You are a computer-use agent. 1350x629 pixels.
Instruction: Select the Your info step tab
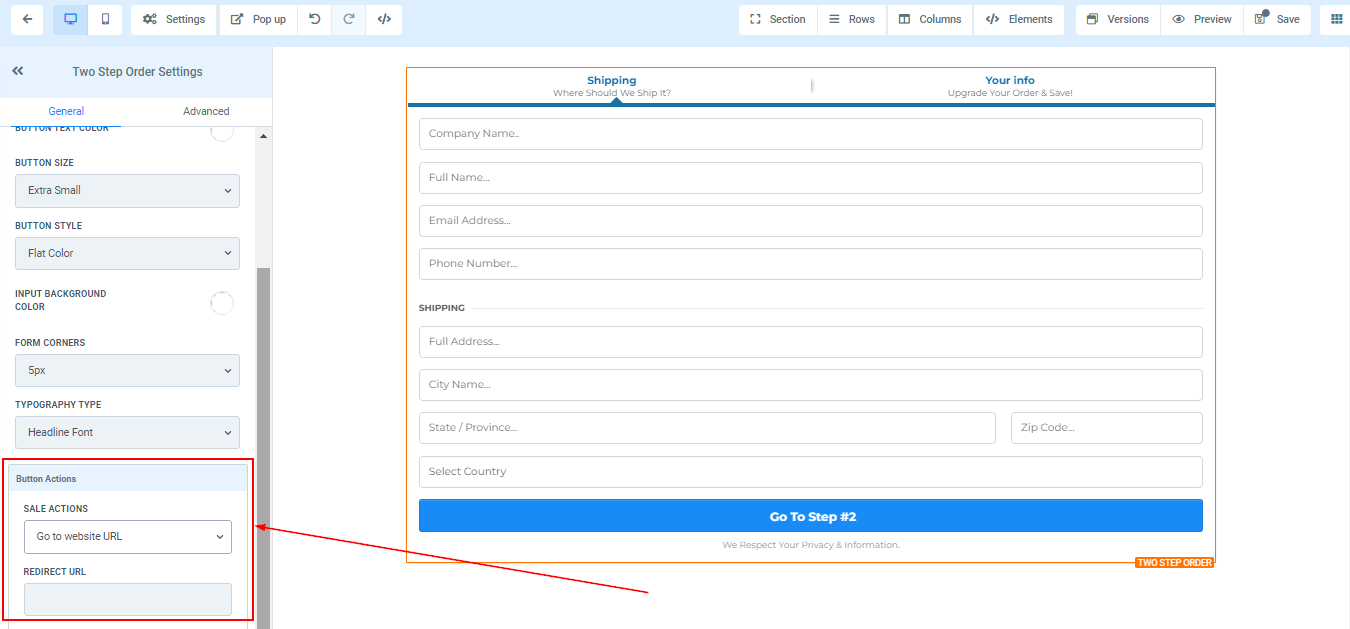[1010, 86]
